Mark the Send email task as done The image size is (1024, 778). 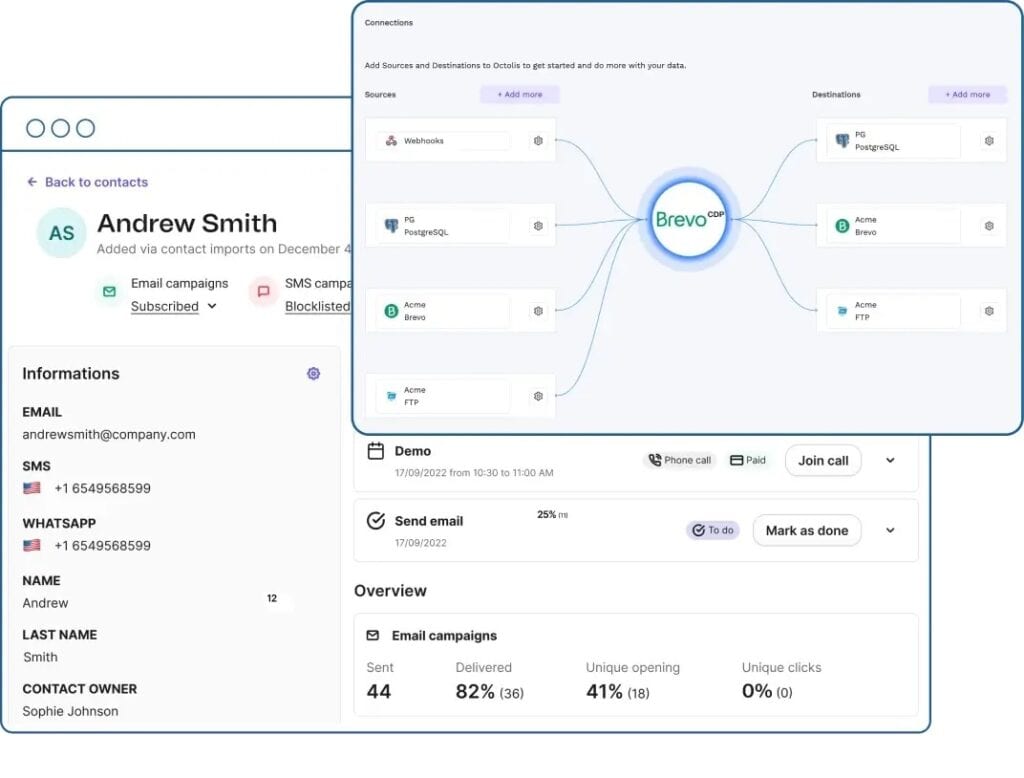(807, 530)
